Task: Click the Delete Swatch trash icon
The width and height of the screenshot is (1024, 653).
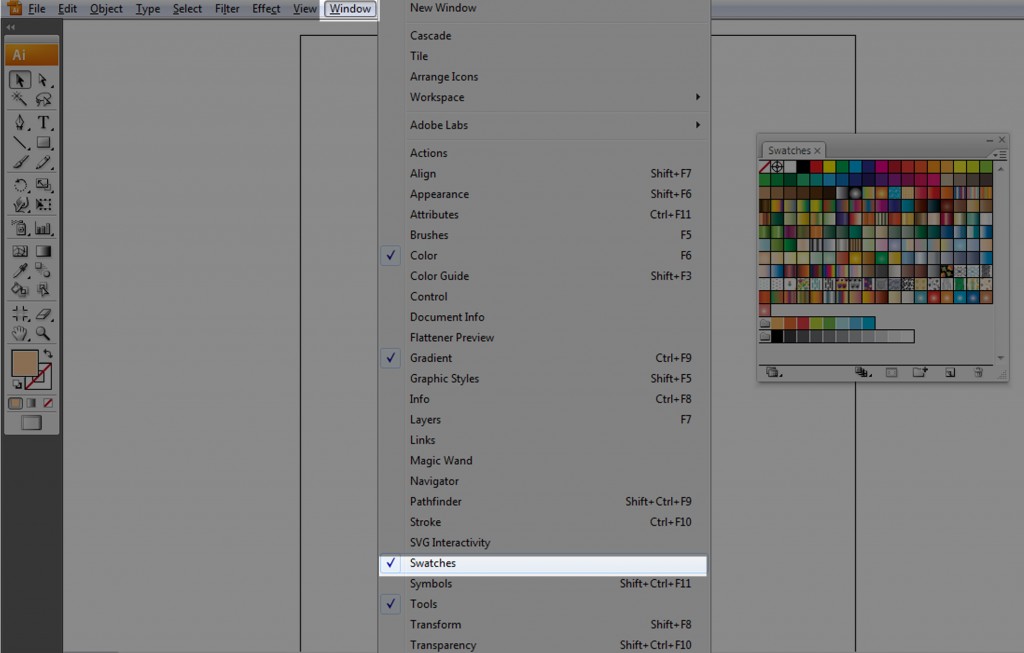Action: coord(978,372)
